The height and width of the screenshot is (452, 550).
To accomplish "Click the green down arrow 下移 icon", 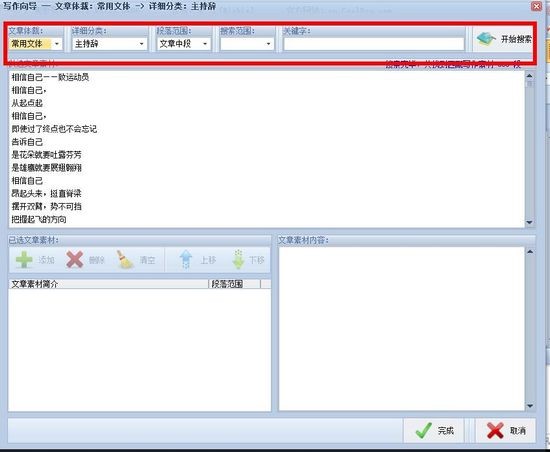I will tap(238, 259).
